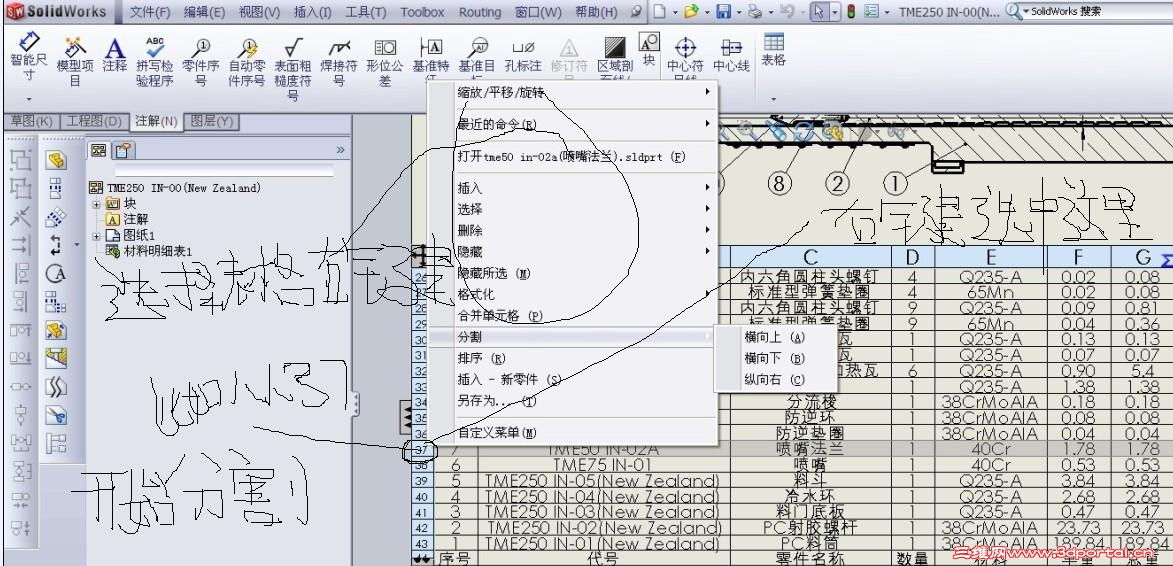Open the 工具(T) menu
The width and height of the screenshot is (1173, 566).
[x=366, y=12]
